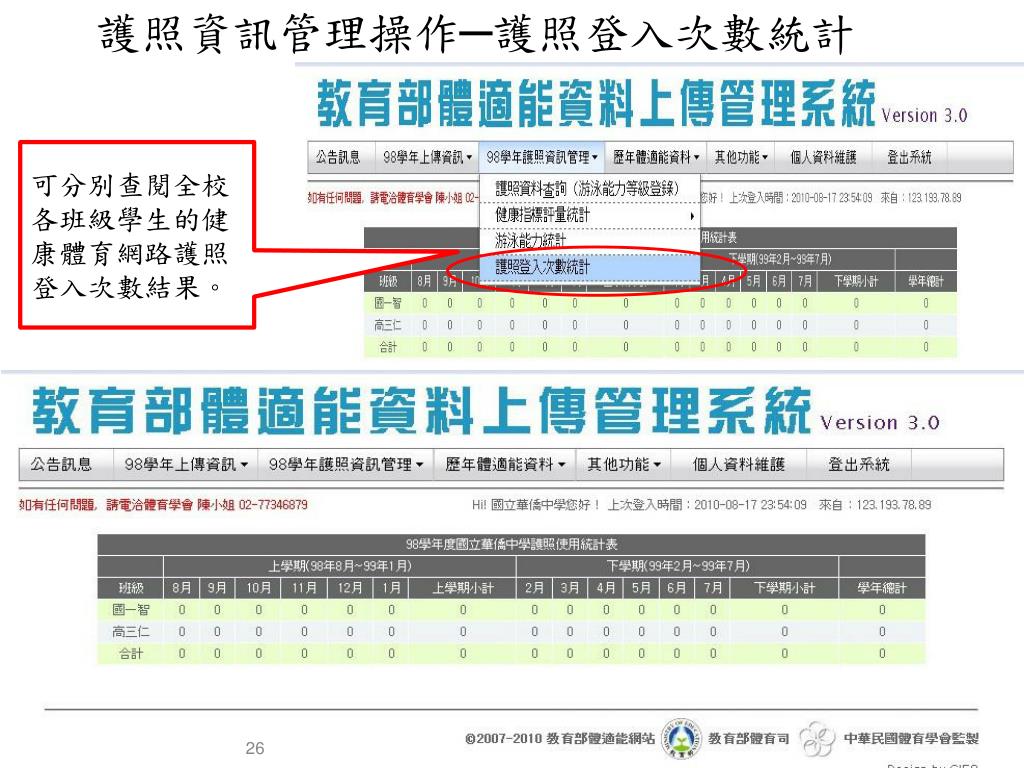Click the 11月 column header in lower table
The image size is (1024, 768).
point(304,588)
